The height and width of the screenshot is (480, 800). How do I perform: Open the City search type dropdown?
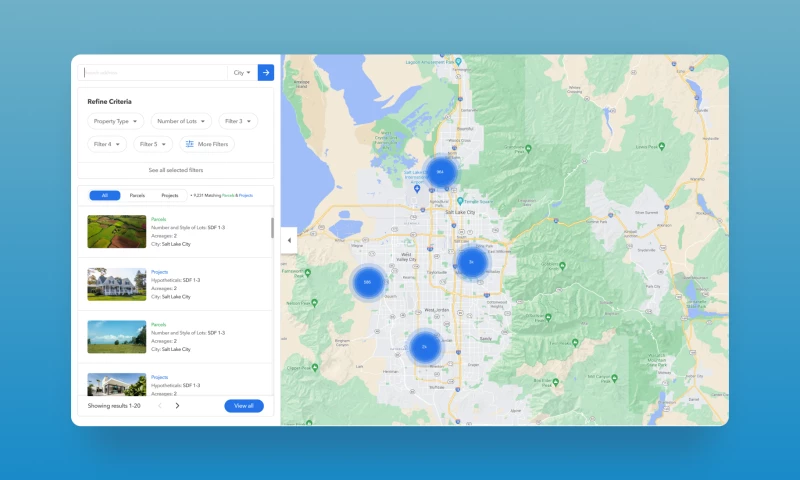pyautogui.click(x=242, y=72)
